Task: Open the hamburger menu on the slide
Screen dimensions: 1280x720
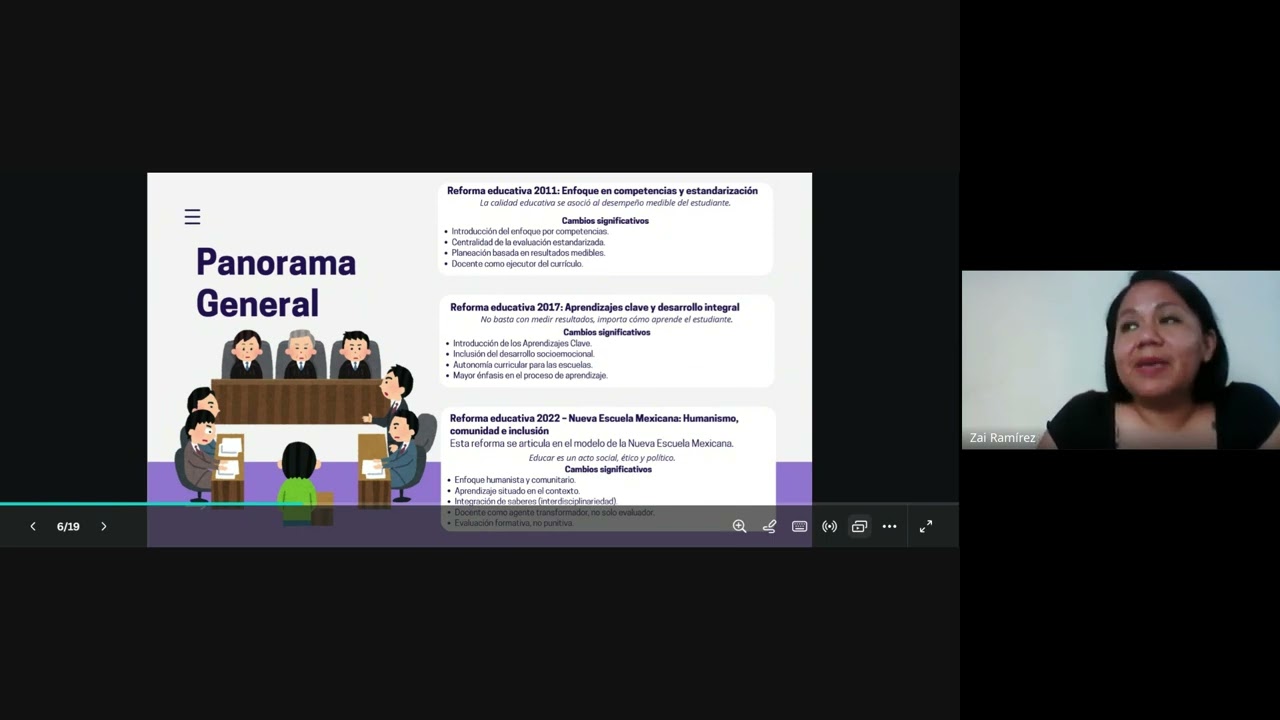Action: (192, 217)
